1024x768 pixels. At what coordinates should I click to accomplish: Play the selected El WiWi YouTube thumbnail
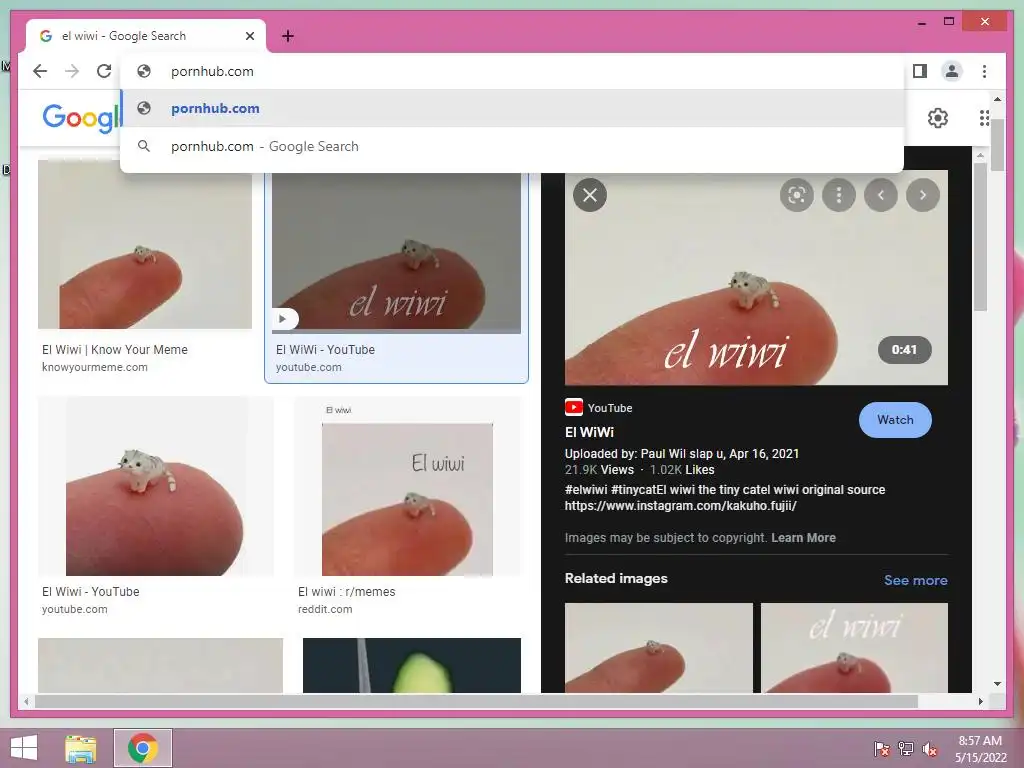[x=396, y=253]
